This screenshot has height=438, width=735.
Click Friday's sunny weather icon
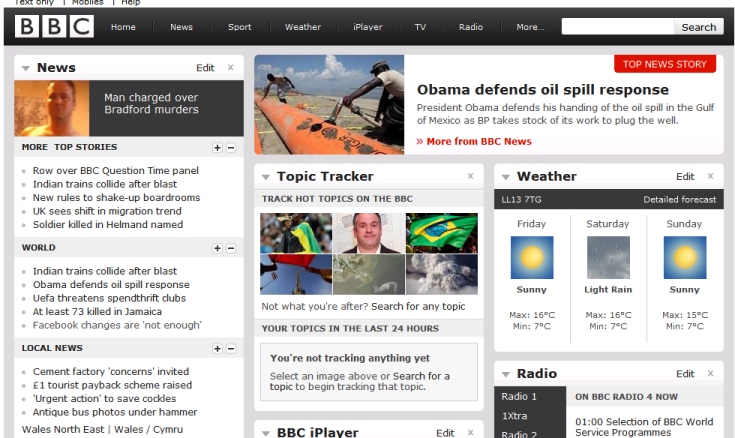click(x=532, y=257)
